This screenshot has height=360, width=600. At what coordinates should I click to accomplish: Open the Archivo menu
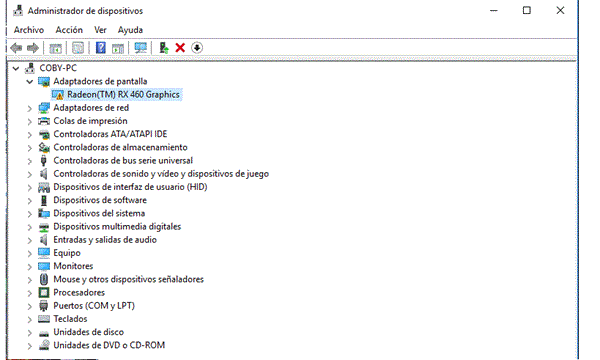29,30
